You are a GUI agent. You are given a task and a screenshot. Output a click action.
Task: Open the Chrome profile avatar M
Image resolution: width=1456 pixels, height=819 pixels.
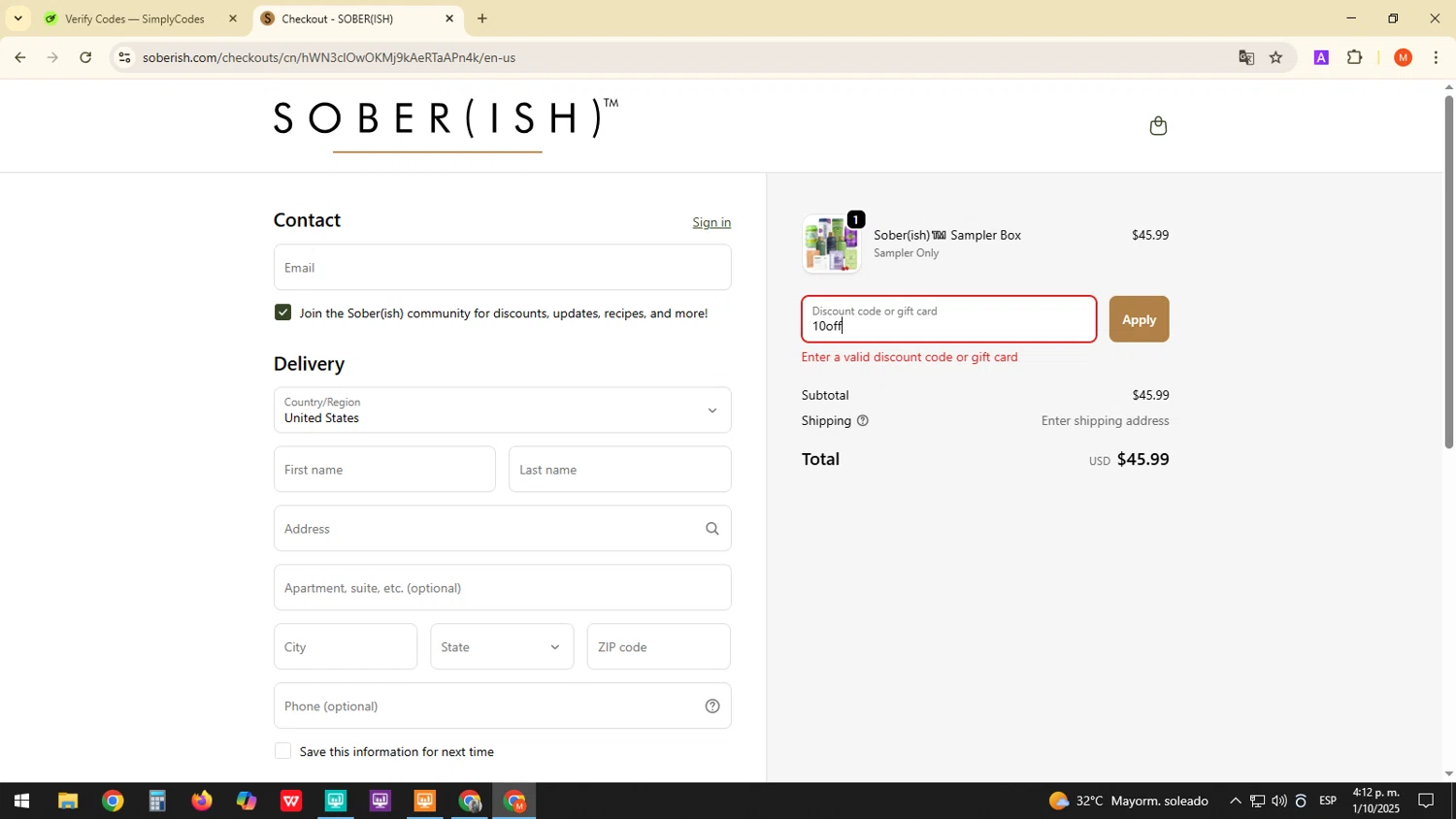[1403, 57]
